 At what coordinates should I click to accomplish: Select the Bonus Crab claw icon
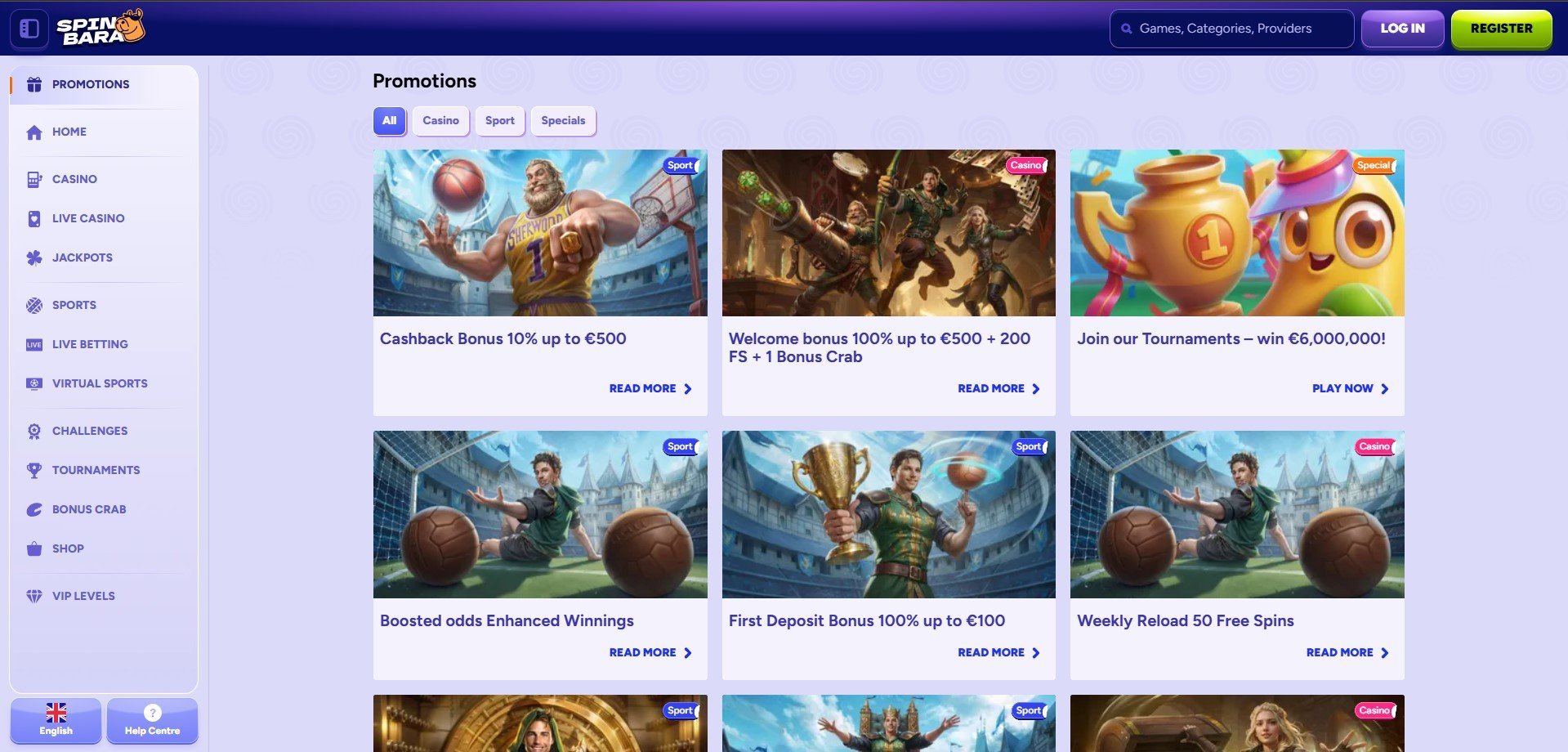[x=34, y=509]
